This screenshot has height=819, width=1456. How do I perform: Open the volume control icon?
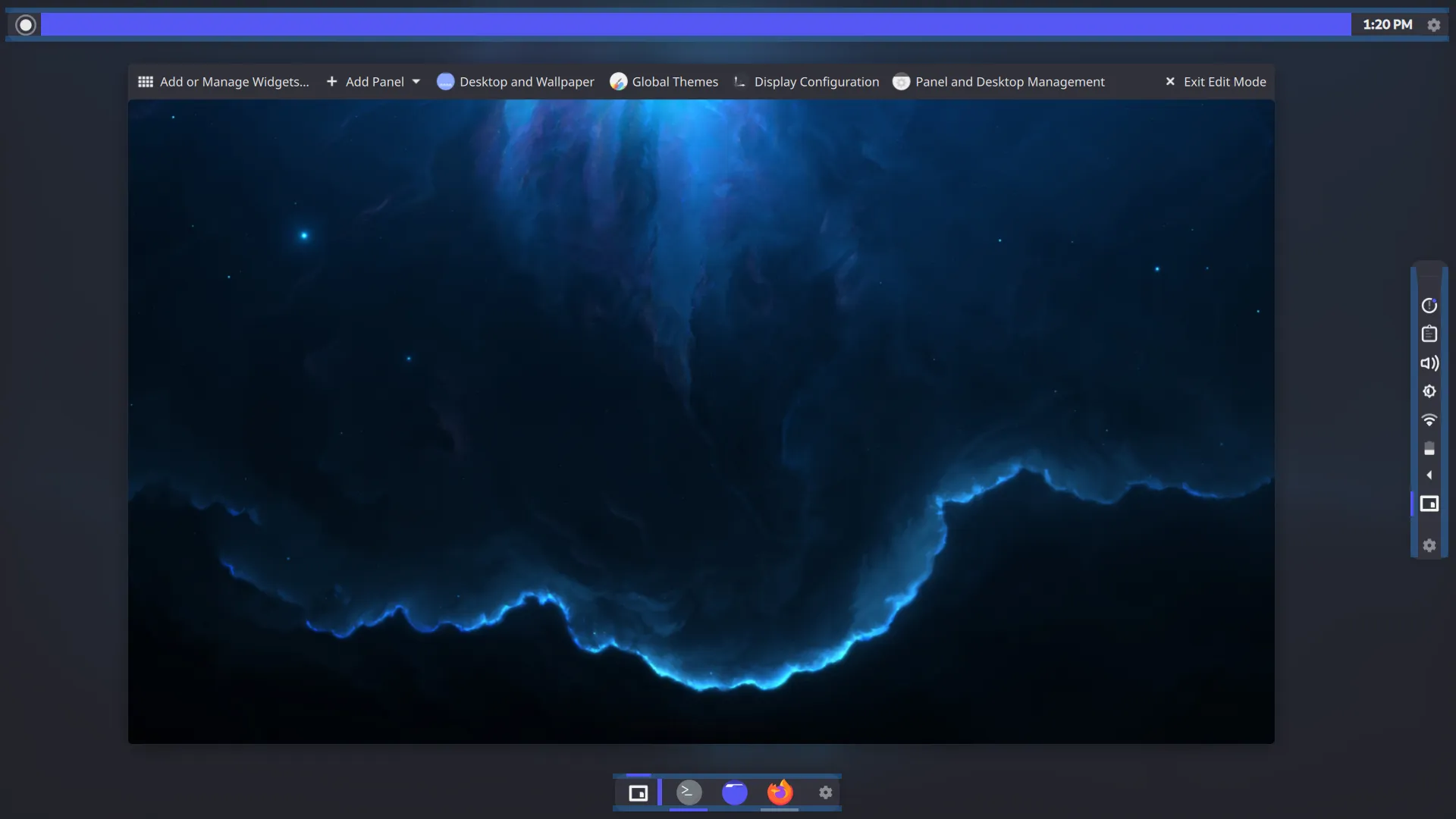1429,363
